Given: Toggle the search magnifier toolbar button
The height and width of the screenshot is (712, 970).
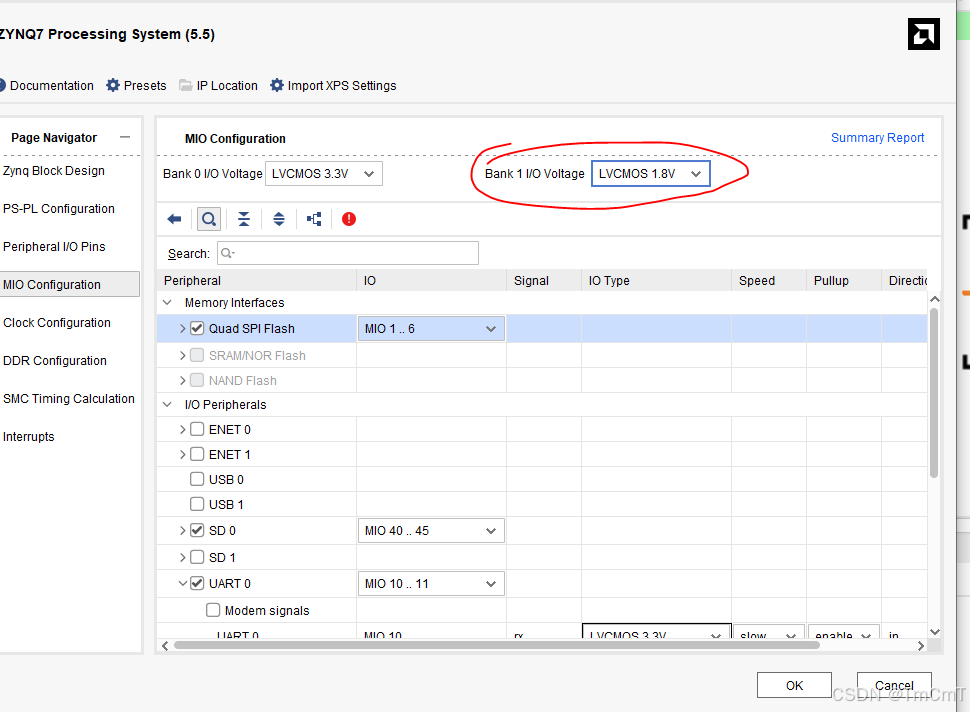Looking at the screenshot, I should coord(209,219).
